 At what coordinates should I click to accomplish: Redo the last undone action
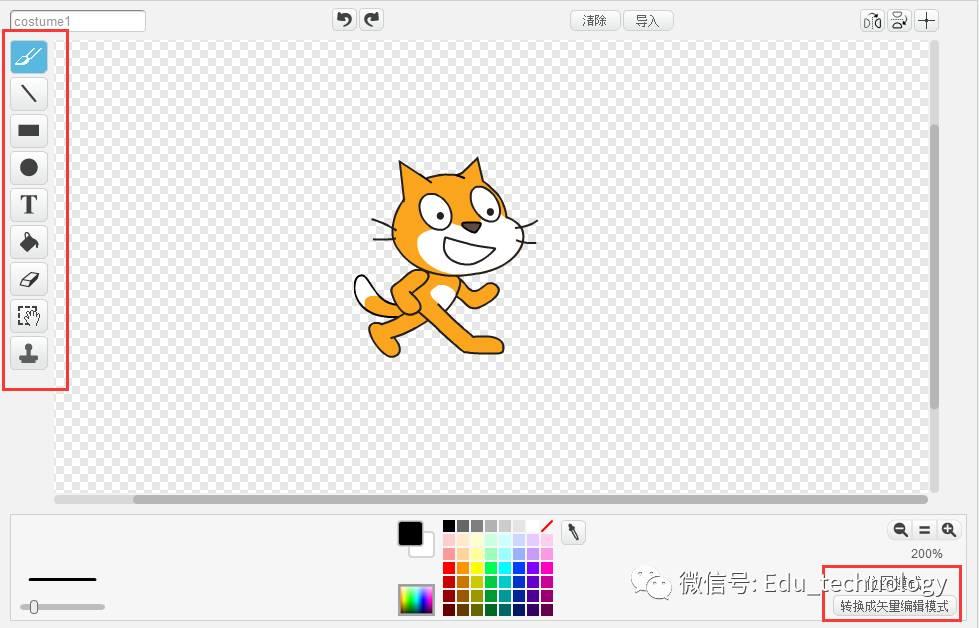371,19
